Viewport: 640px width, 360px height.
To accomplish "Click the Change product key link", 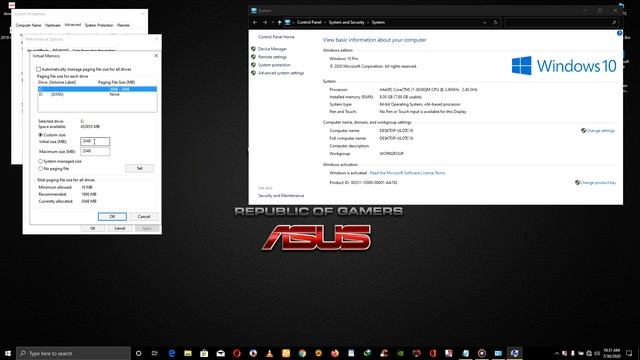I will pyautogui.click(x=598, y=182).
